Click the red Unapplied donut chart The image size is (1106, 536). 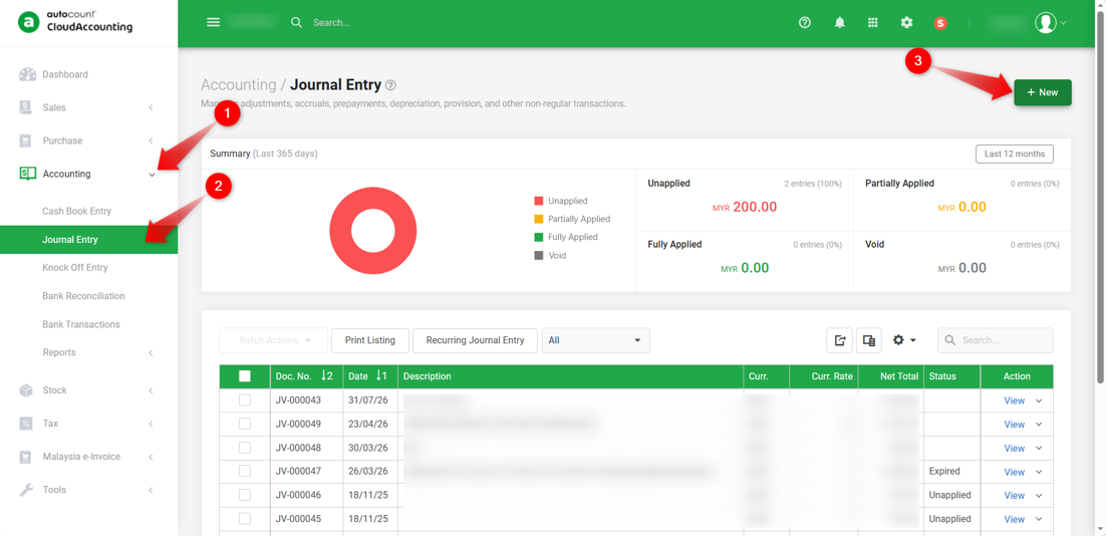click(x=373, y=231)
